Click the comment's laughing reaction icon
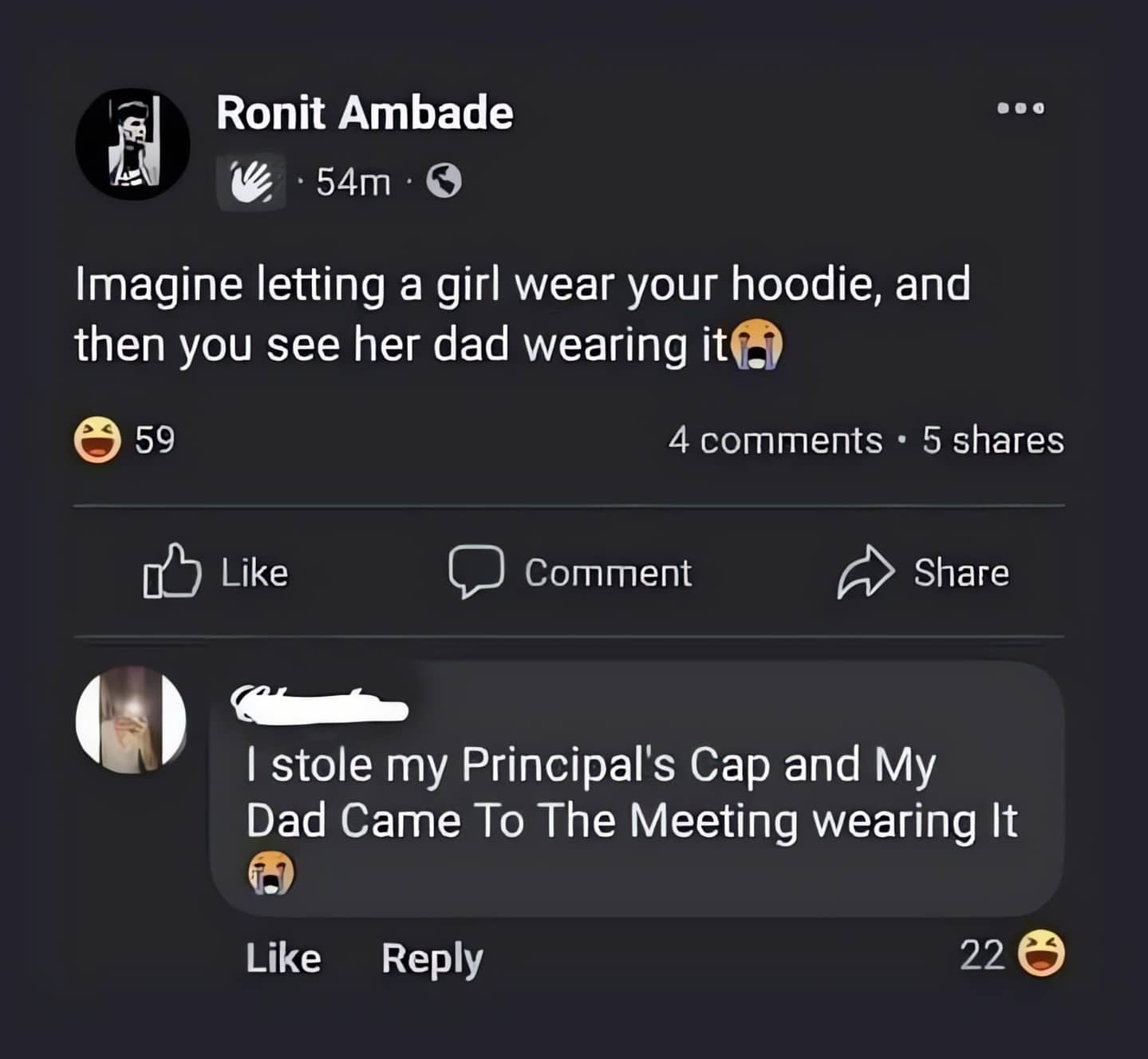This screenshot has height=1059, width=1148. [x=1043, y=954]
